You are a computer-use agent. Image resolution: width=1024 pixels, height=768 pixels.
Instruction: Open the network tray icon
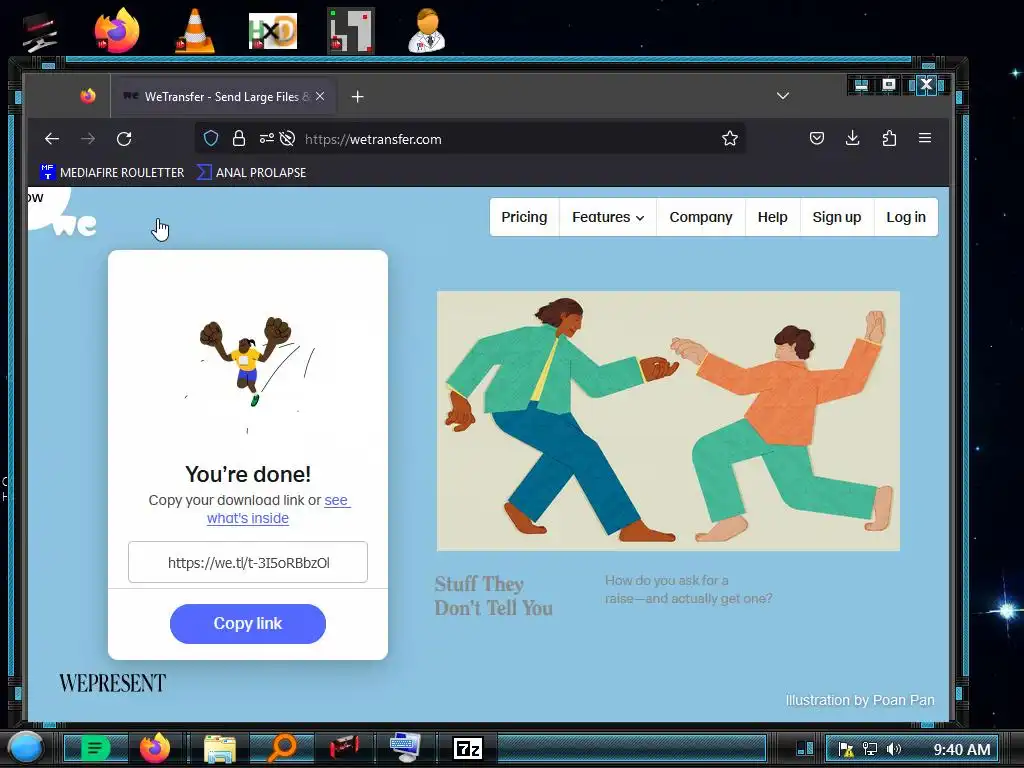[x=869, y=748]
